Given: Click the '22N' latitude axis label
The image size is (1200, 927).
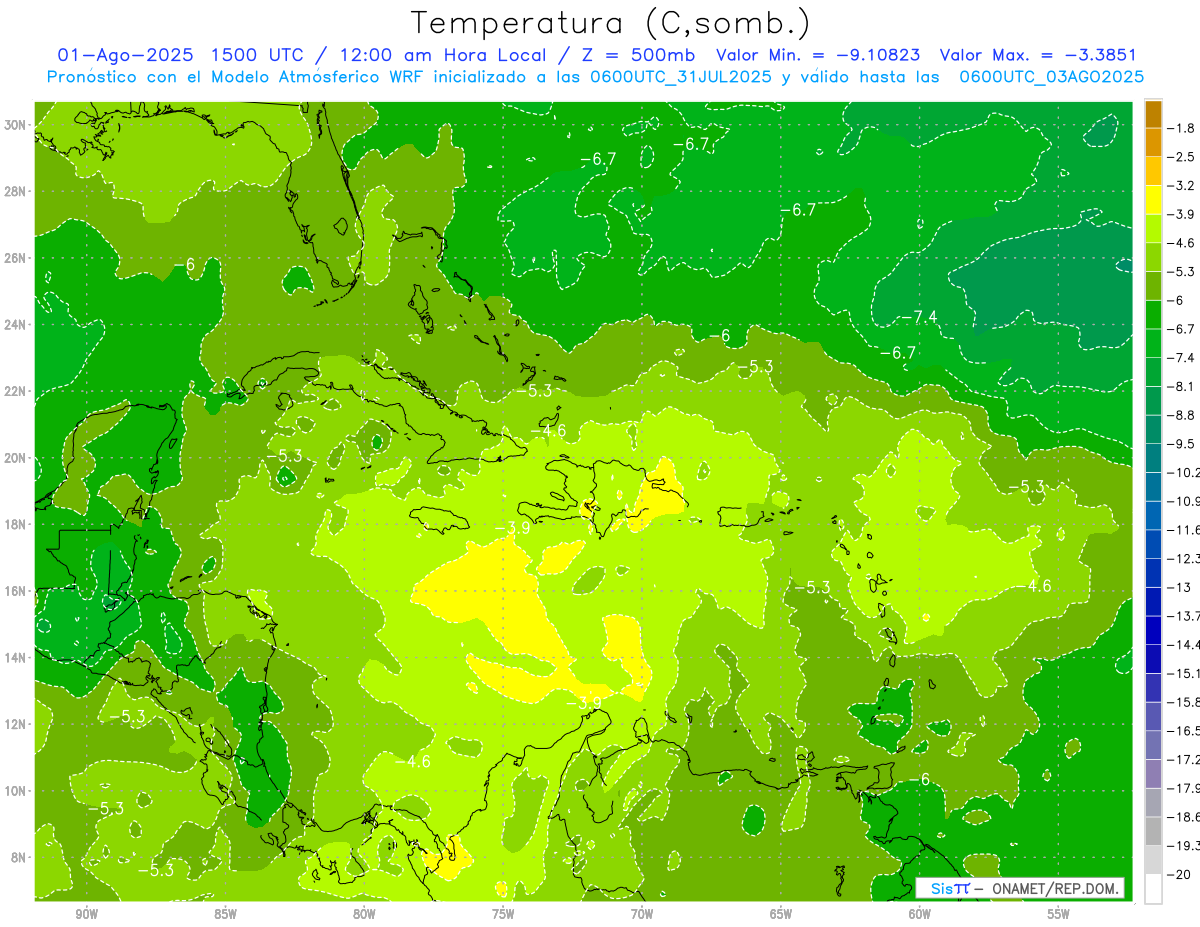Looking at the screenshot, I should 16,391.
